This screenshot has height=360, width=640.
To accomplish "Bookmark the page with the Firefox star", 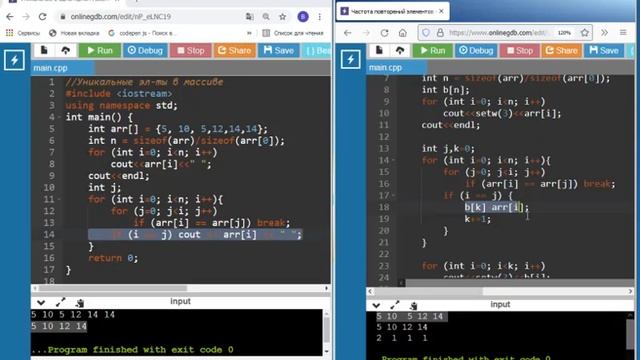I will (585, 33).
